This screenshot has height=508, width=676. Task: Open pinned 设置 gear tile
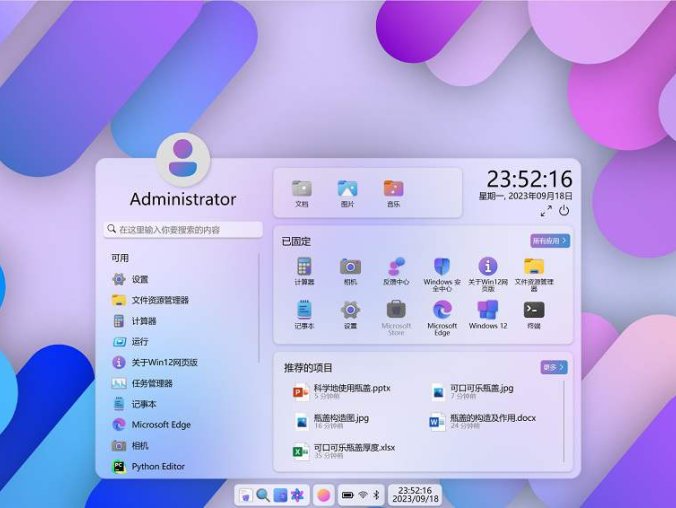point(350,315)
